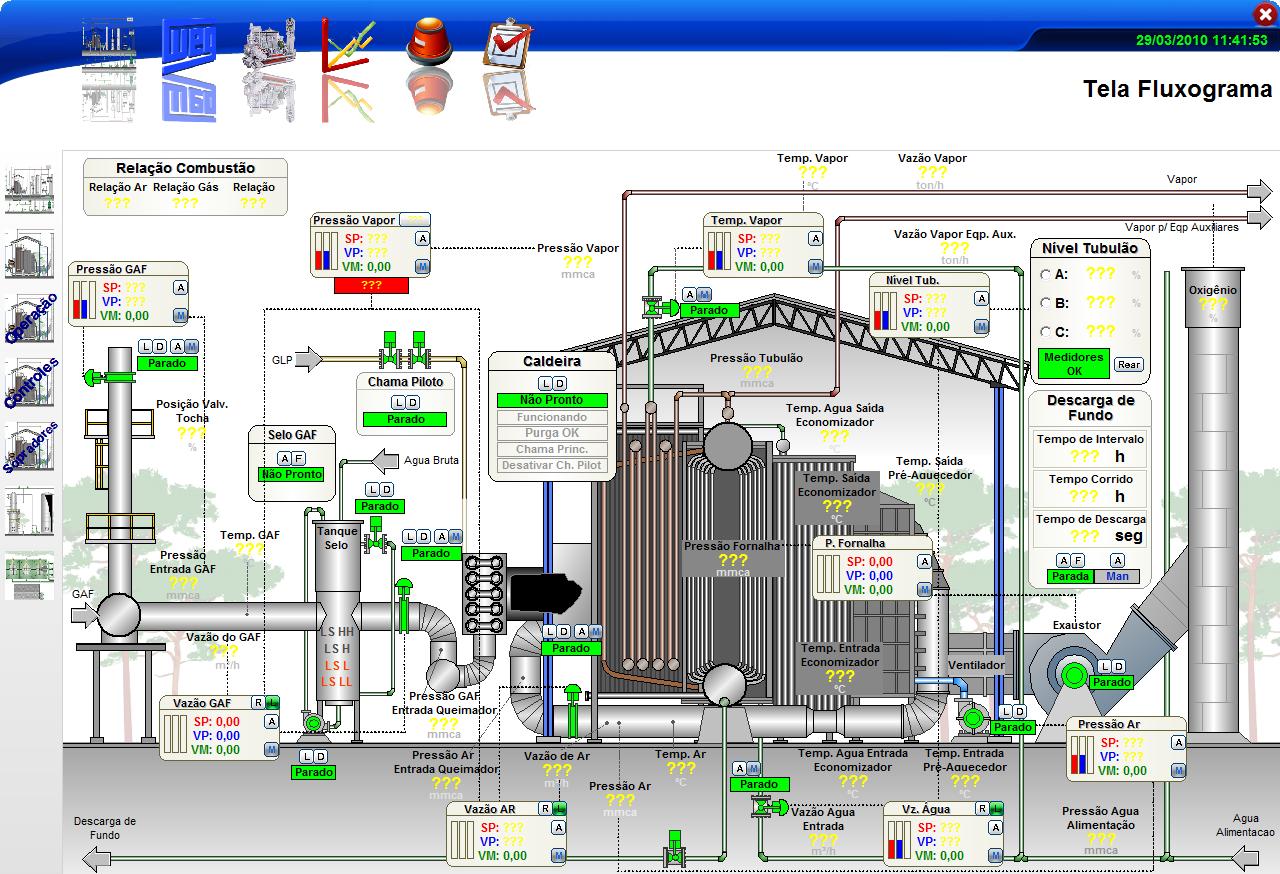Close the Tela Fluxograma window
Screen dimensions: 1280x874
click(x=1264, y=13)
